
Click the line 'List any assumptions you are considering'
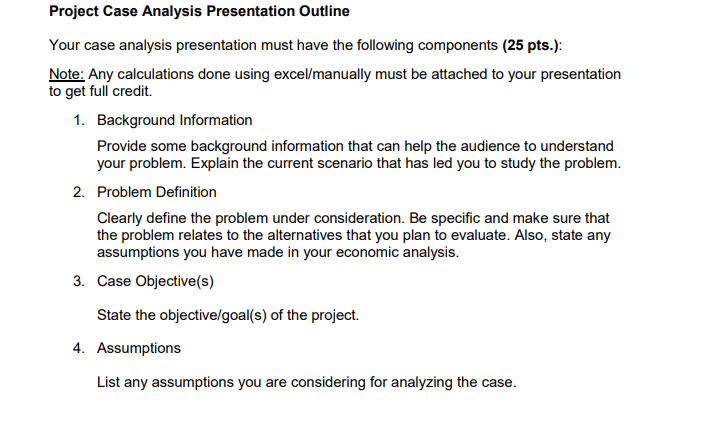click(x=306, y=382)
